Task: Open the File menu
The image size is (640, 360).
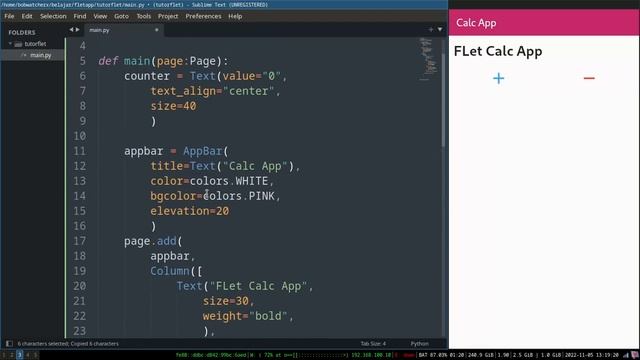Action: pyautogui.click(x=9, y=16)
